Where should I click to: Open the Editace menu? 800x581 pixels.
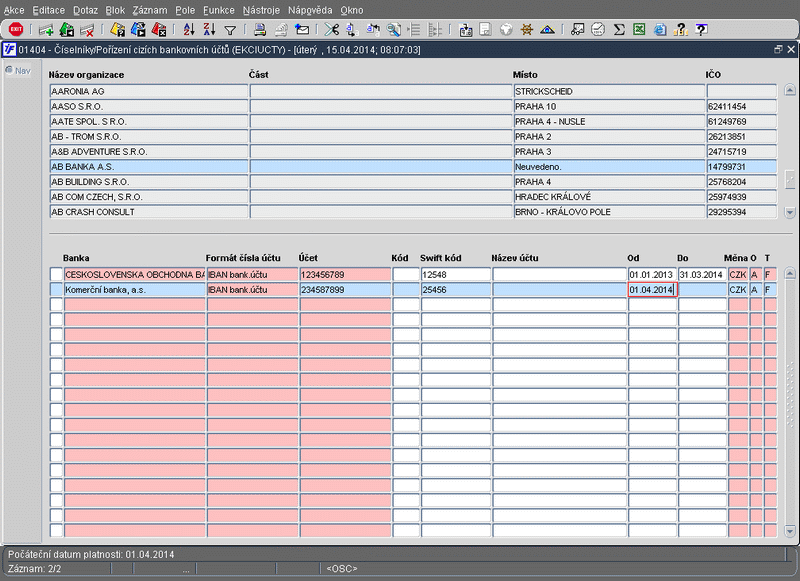48,10
